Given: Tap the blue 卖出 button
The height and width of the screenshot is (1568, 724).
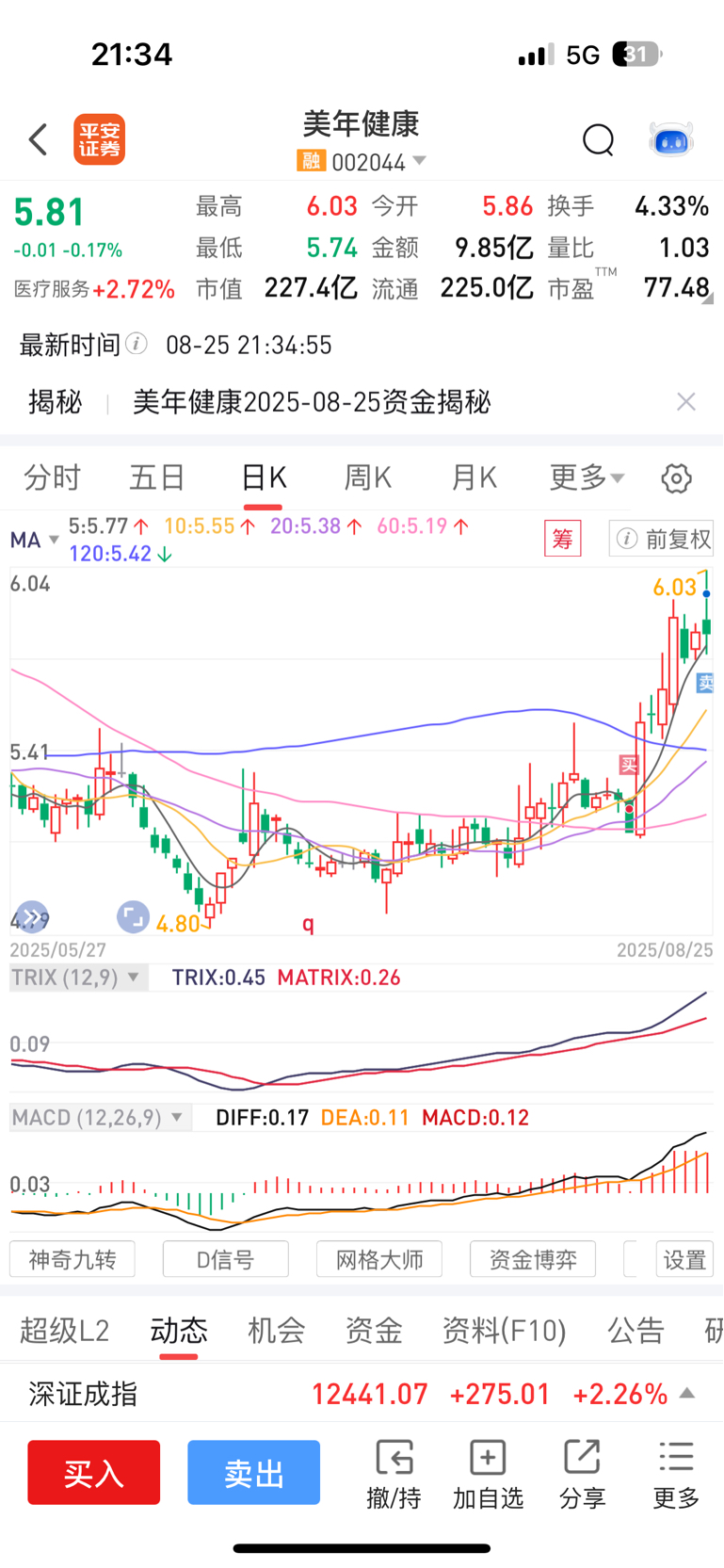Looking at the screenshot, I should [x=254, y=1472].
